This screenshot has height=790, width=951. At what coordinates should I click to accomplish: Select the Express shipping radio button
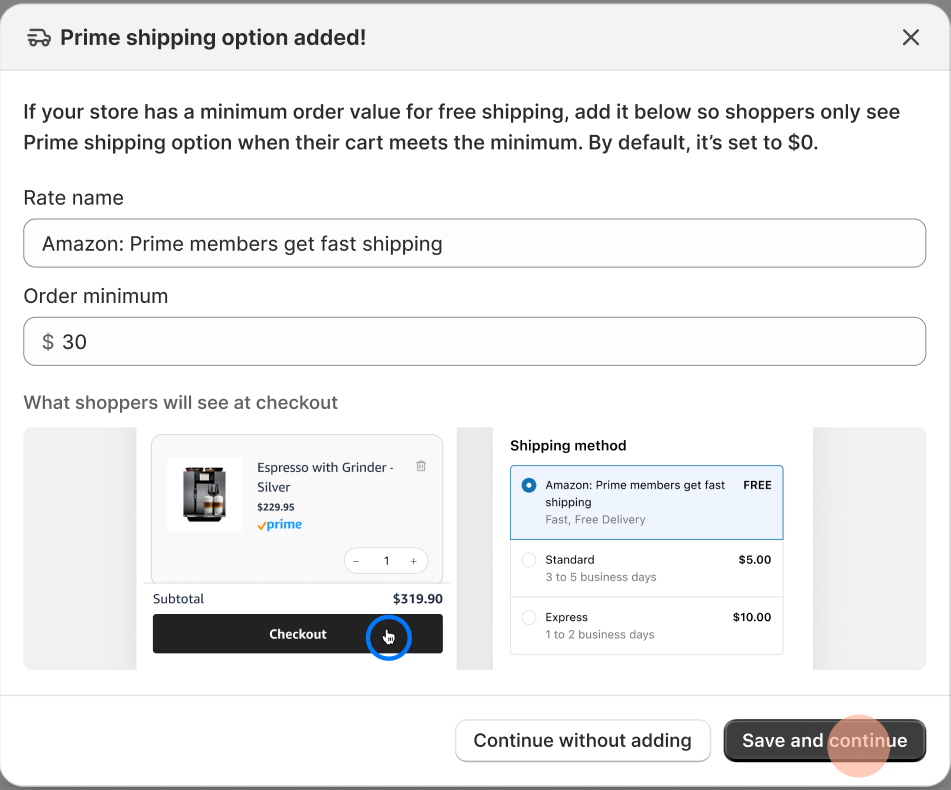pos(529,617)
